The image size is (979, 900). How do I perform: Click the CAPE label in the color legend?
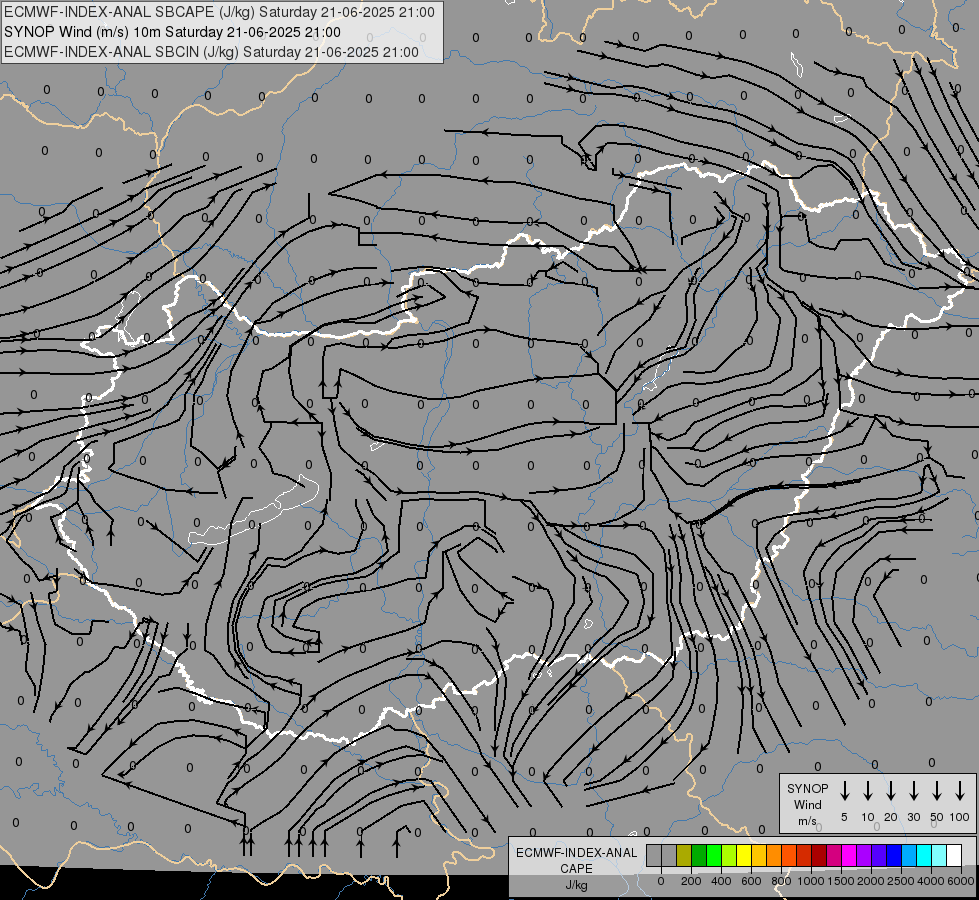coord(576,868)
